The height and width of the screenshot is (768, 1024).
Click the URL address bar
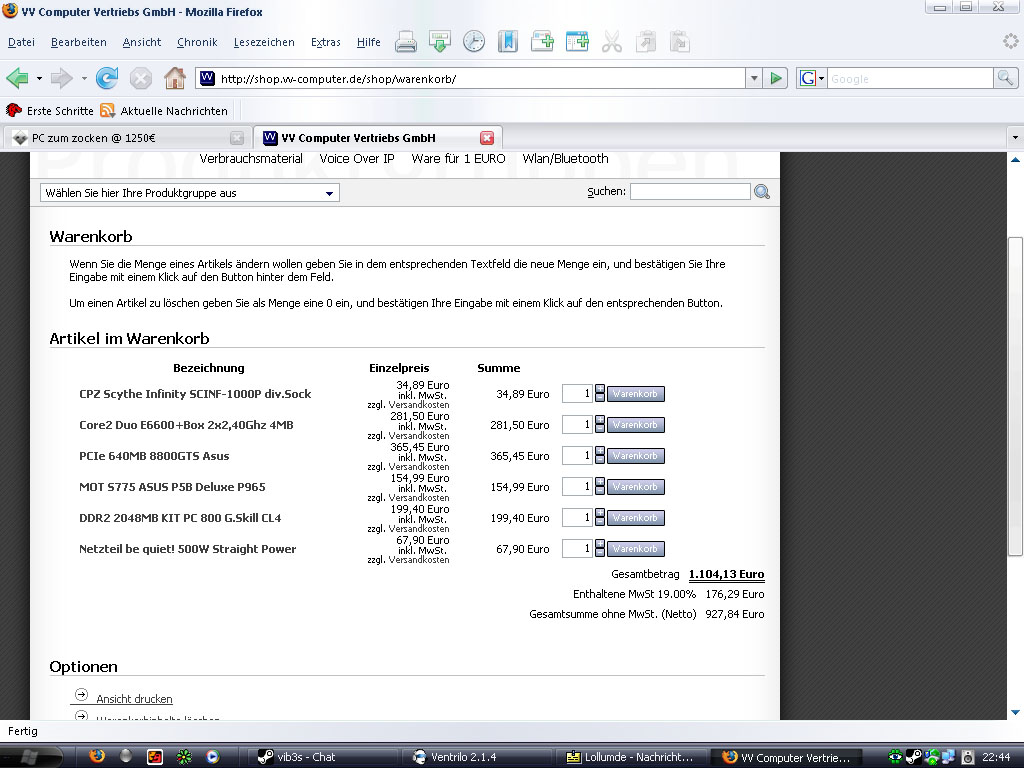click(470, 79)
